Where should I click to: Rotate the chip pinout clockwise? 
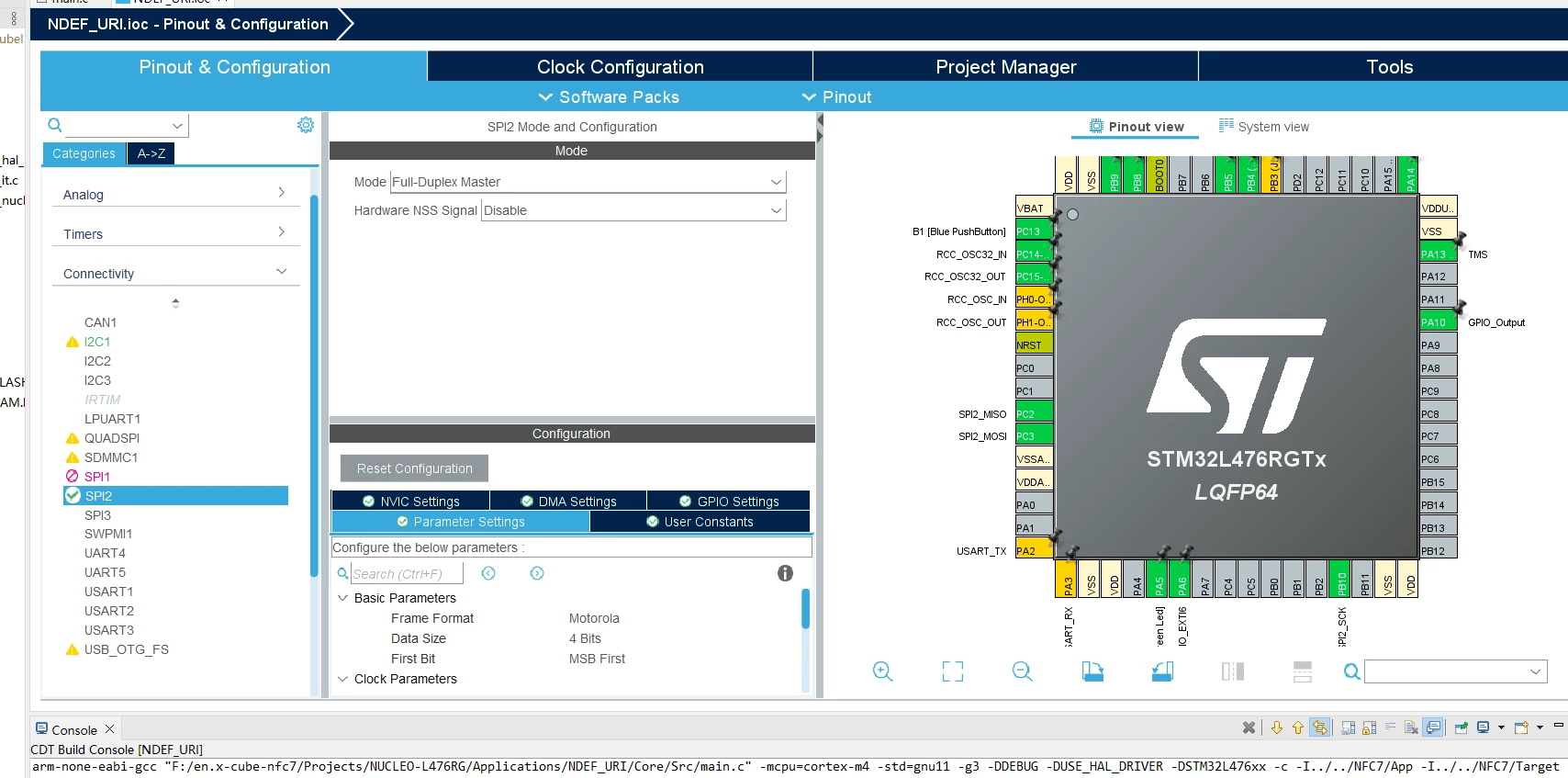(1092, 671)
